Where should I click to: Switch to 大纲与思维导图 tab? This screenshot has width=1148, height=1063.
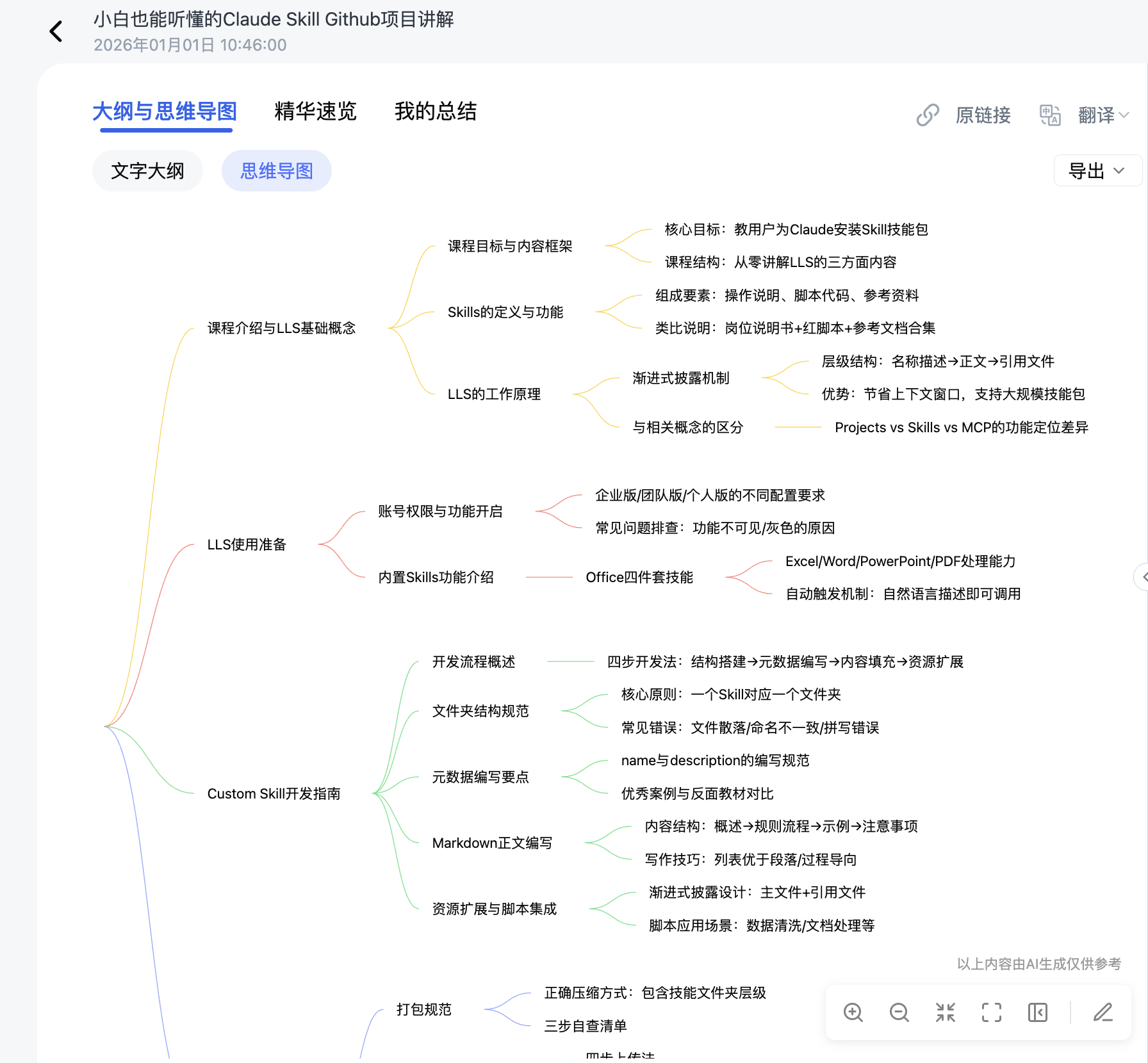coord(165,111)
